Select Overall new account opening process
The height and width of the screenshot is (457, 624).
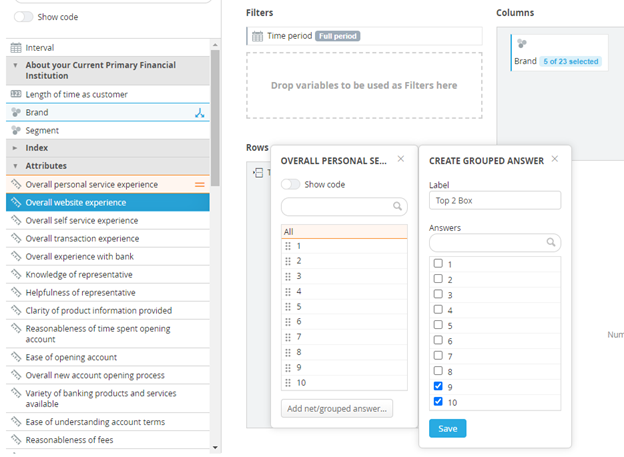click(x=108, y=375)
